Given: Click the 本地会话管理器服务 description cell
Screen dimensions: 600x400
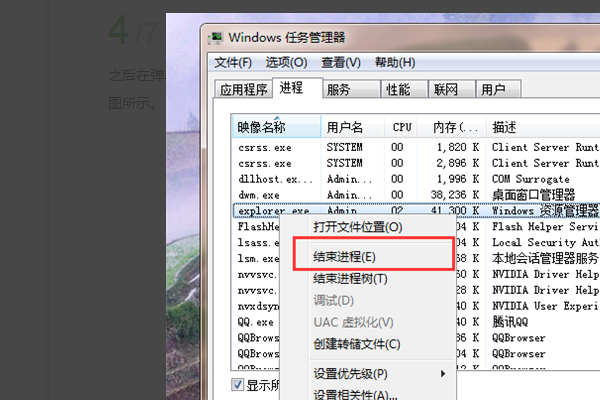Looking at the screenshot, I should click(x=545, y=258).
